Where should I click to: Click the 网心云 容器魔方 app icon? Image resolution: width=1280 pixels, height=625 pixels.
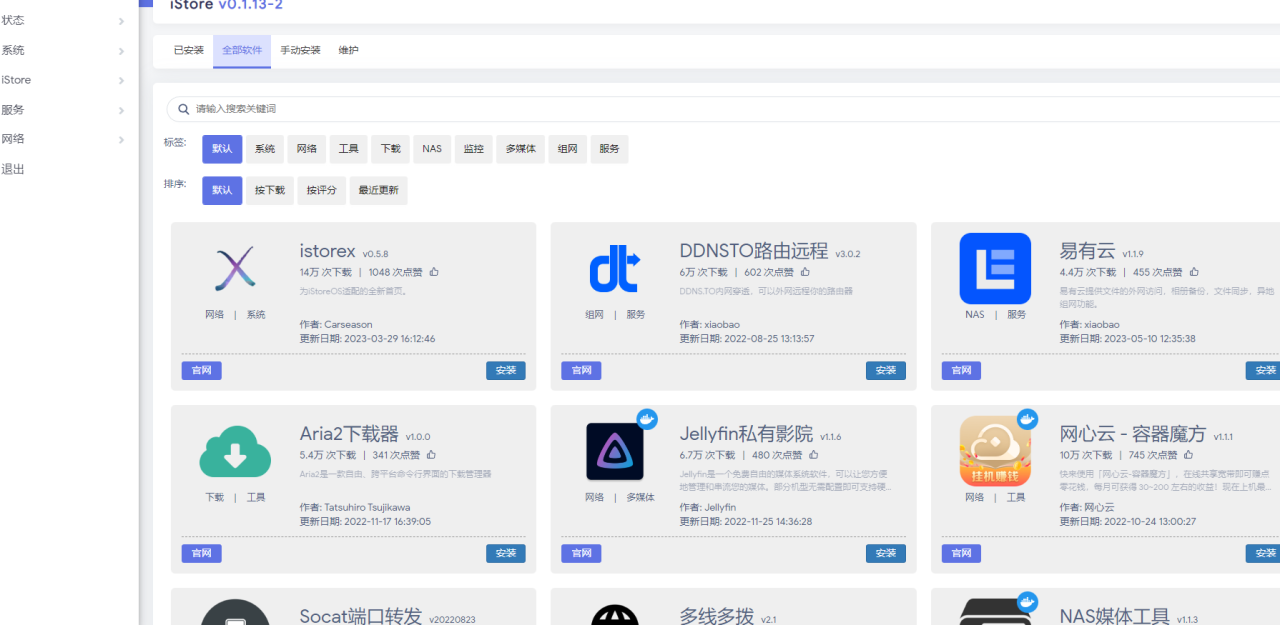pos(995,452)
